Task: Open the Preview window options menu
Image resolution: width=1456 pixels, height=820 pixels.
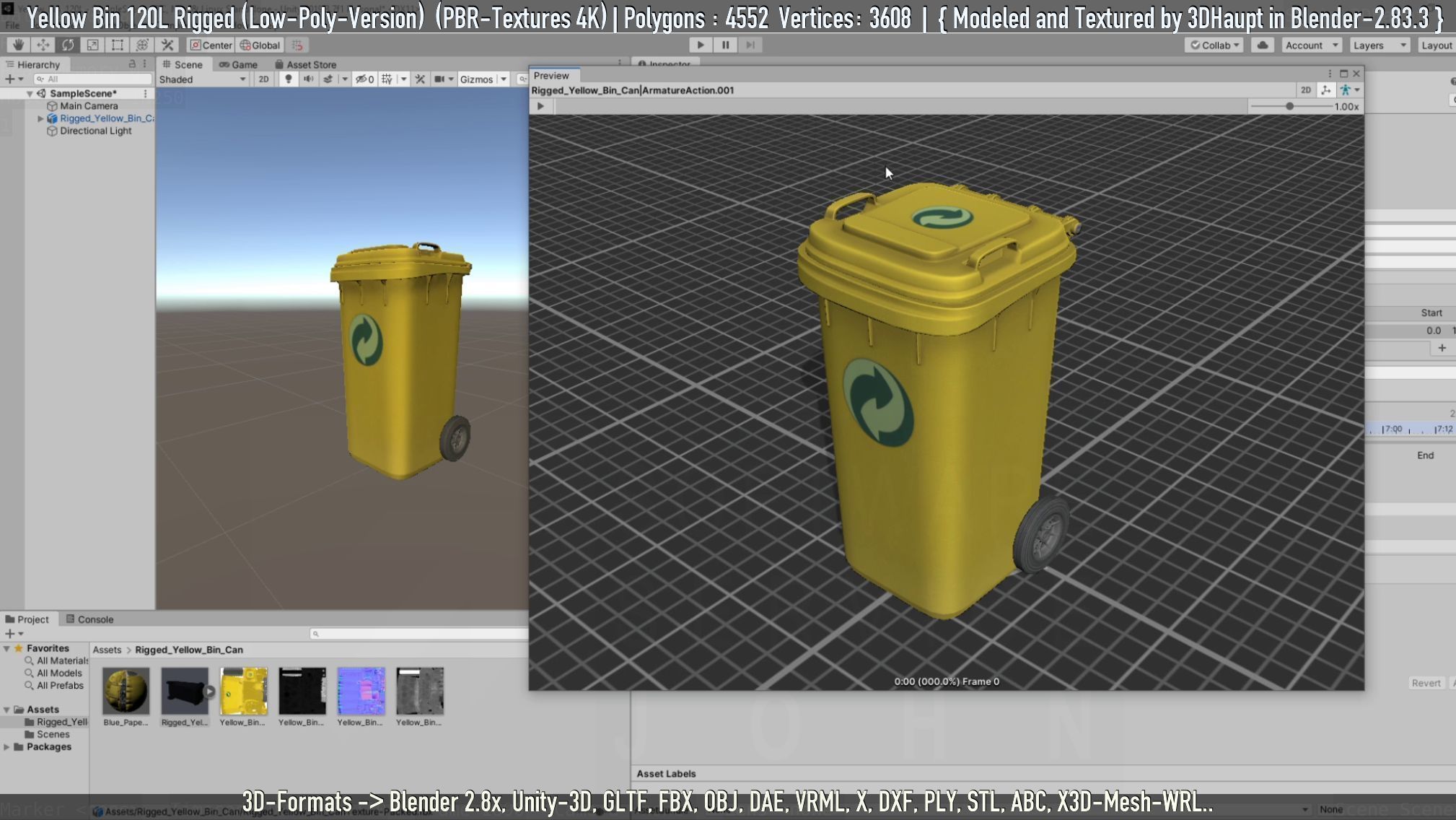Action: (1330, 74)
